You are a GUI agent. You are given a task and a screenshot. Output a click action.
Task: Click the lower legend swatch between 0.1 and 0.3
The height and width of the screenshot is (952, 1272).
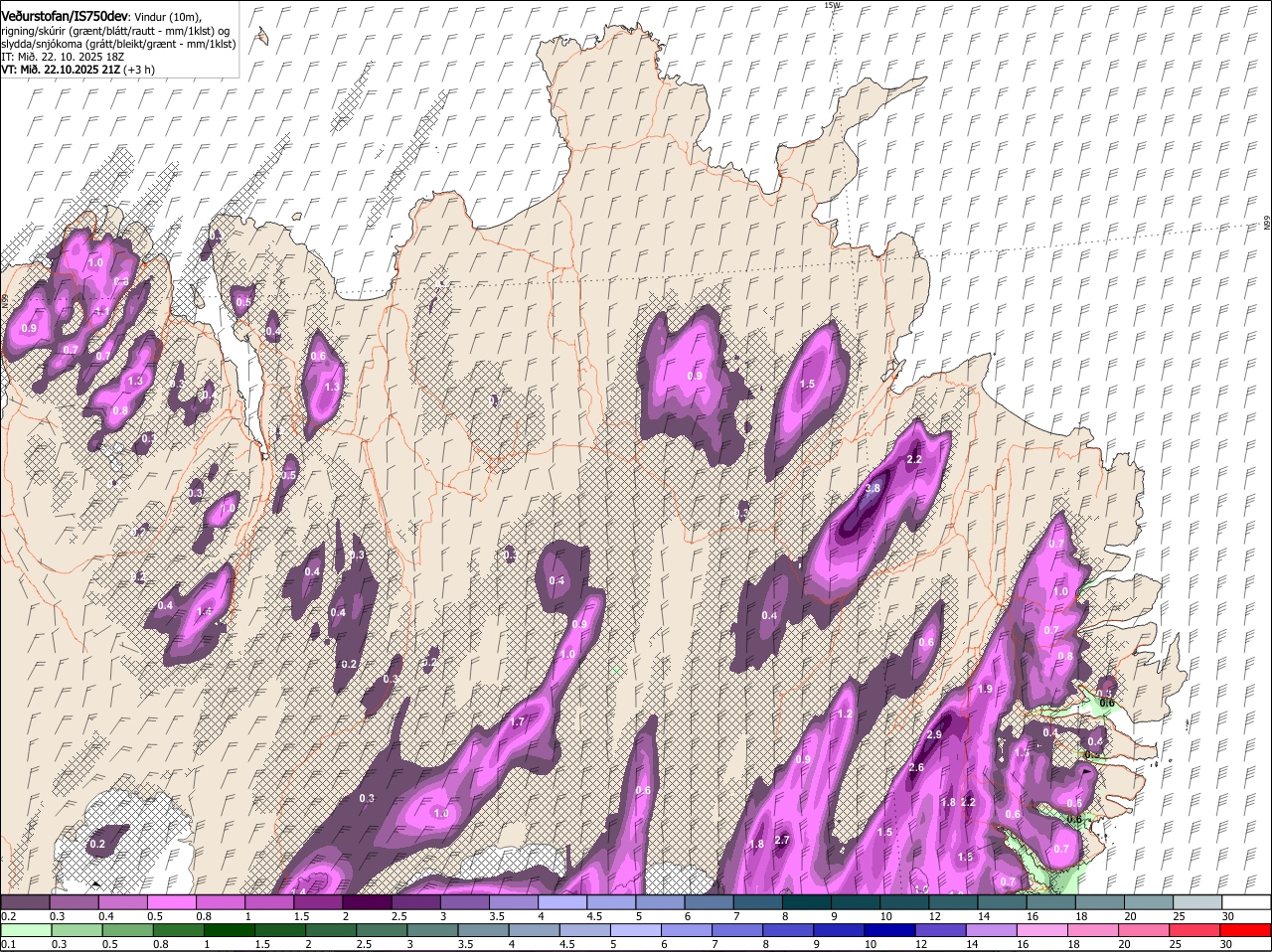(x=26, y=929)
